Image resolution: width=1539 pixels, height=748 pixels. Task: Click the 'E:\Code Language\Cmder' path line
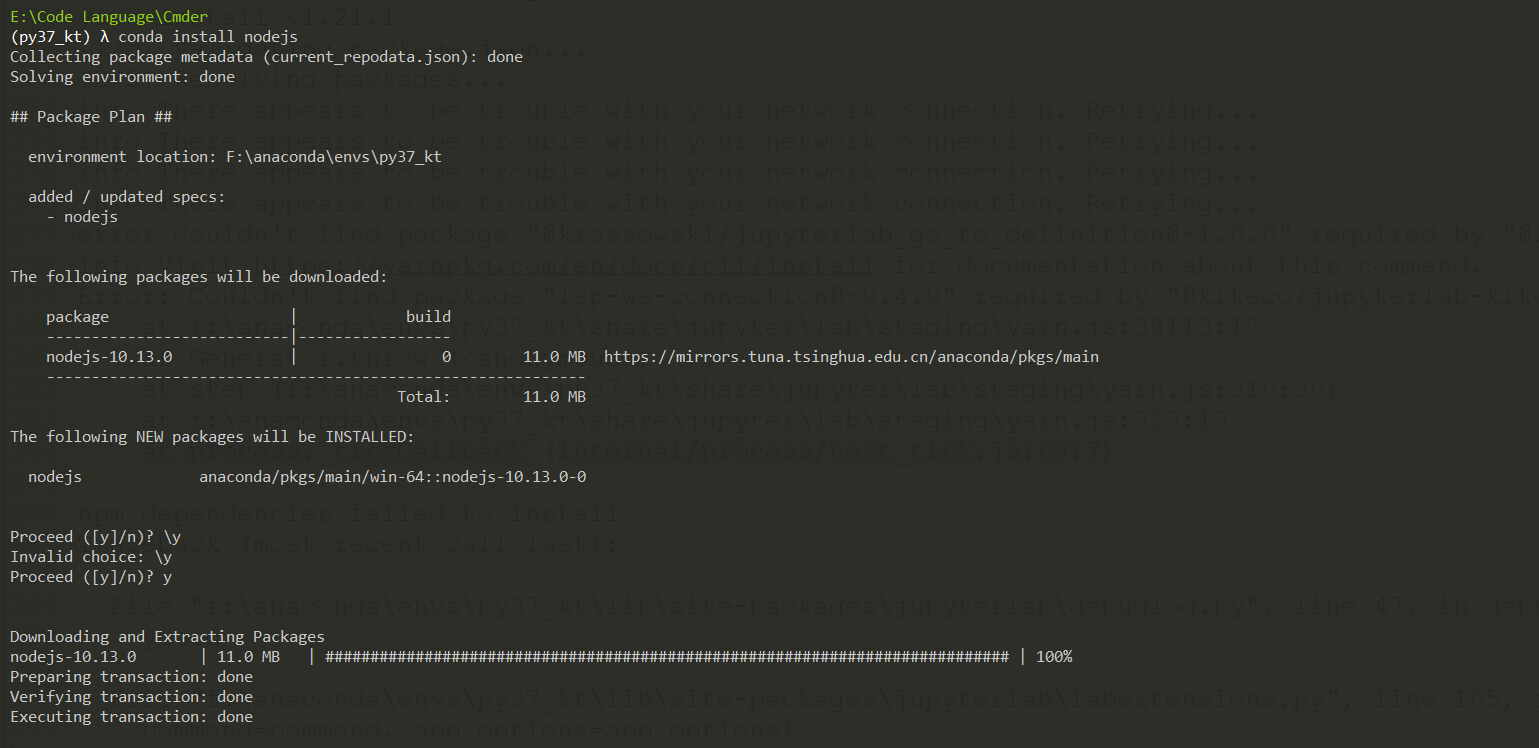[109, 17]
